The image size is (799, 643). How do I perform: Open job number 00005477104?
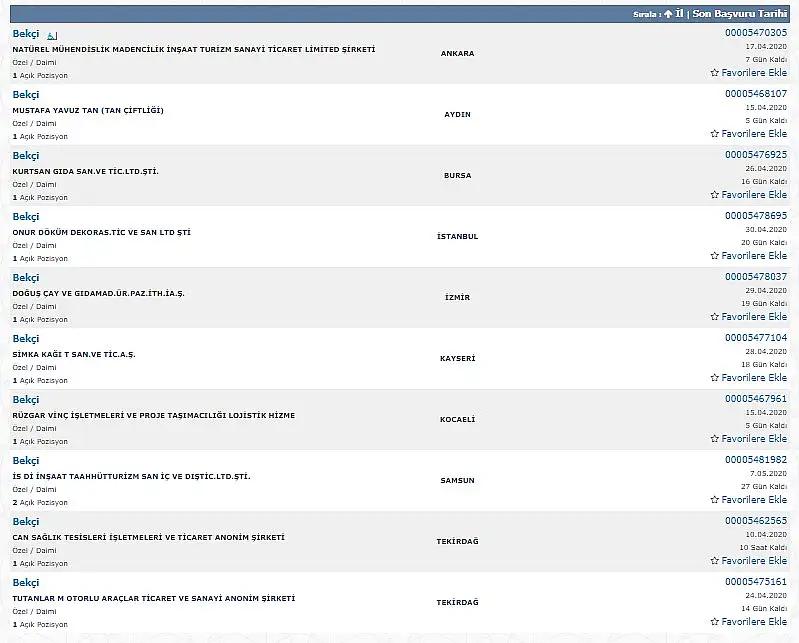point(756,338)
